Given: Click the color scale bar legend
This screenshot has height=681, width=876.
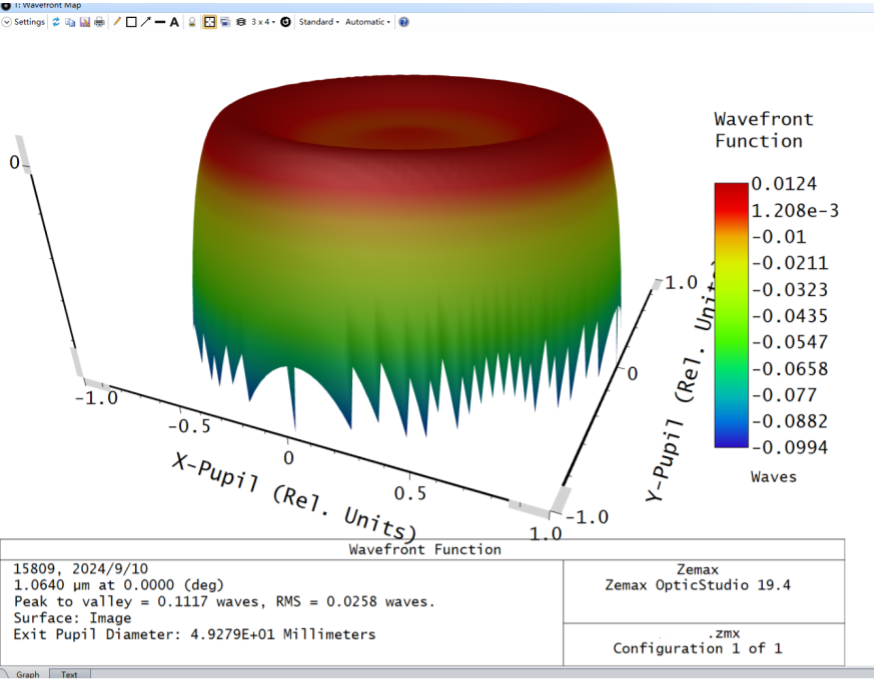Looking at the screenshot, I should [x=731, y=315].
